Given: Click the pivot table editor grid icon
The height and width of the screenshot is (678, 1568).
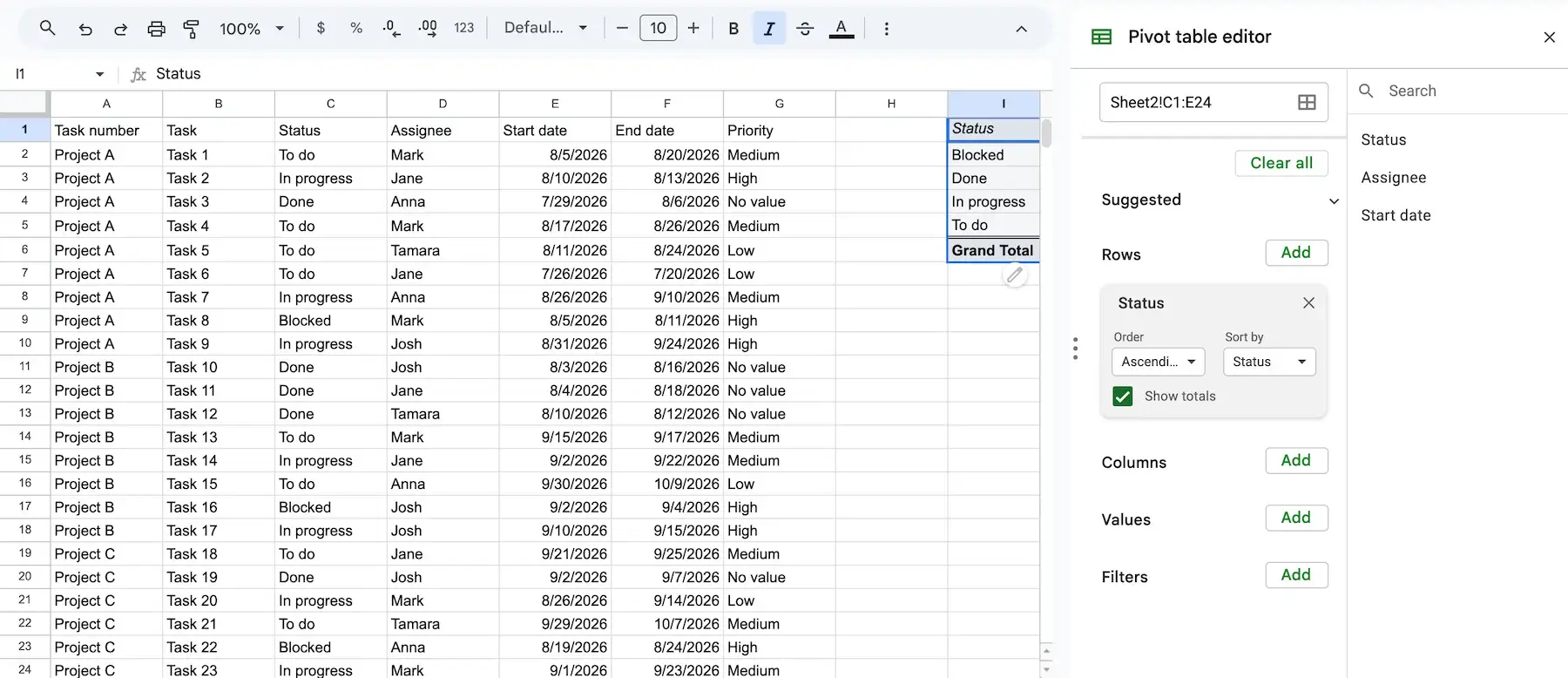Looking at the screenshot, I should 1102,37.
